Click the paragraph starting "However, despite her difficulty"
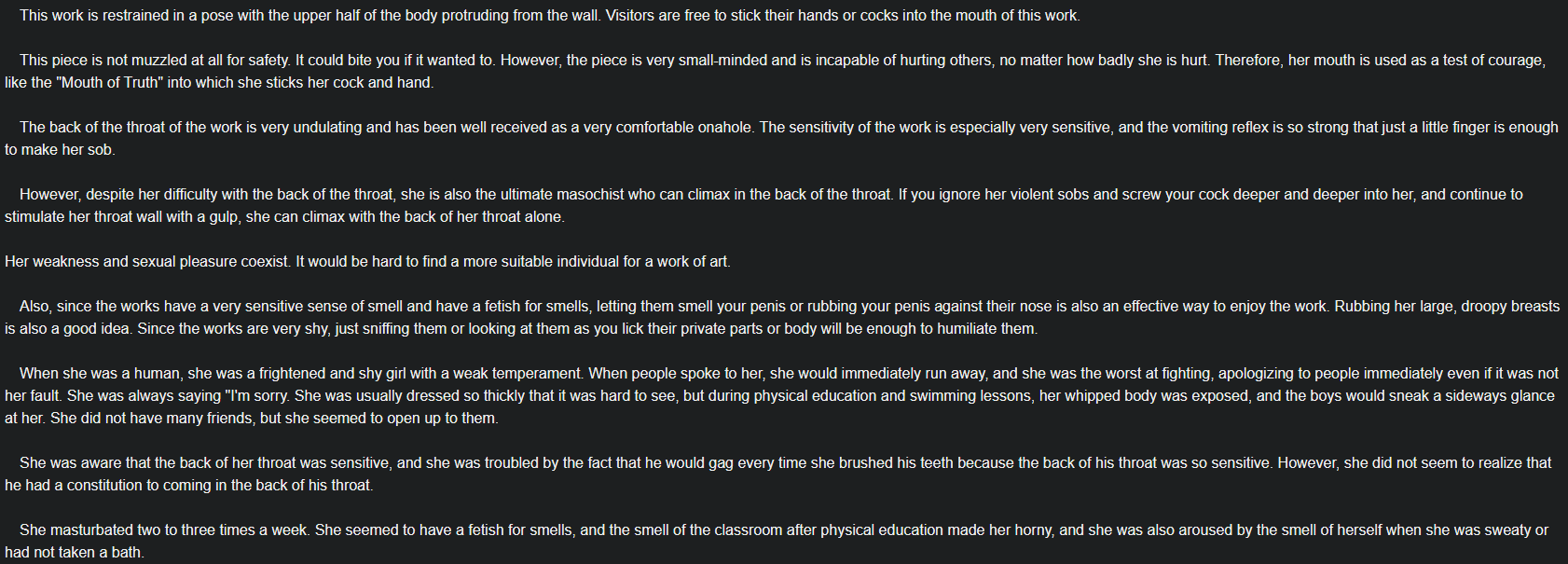 coord(373,195)
